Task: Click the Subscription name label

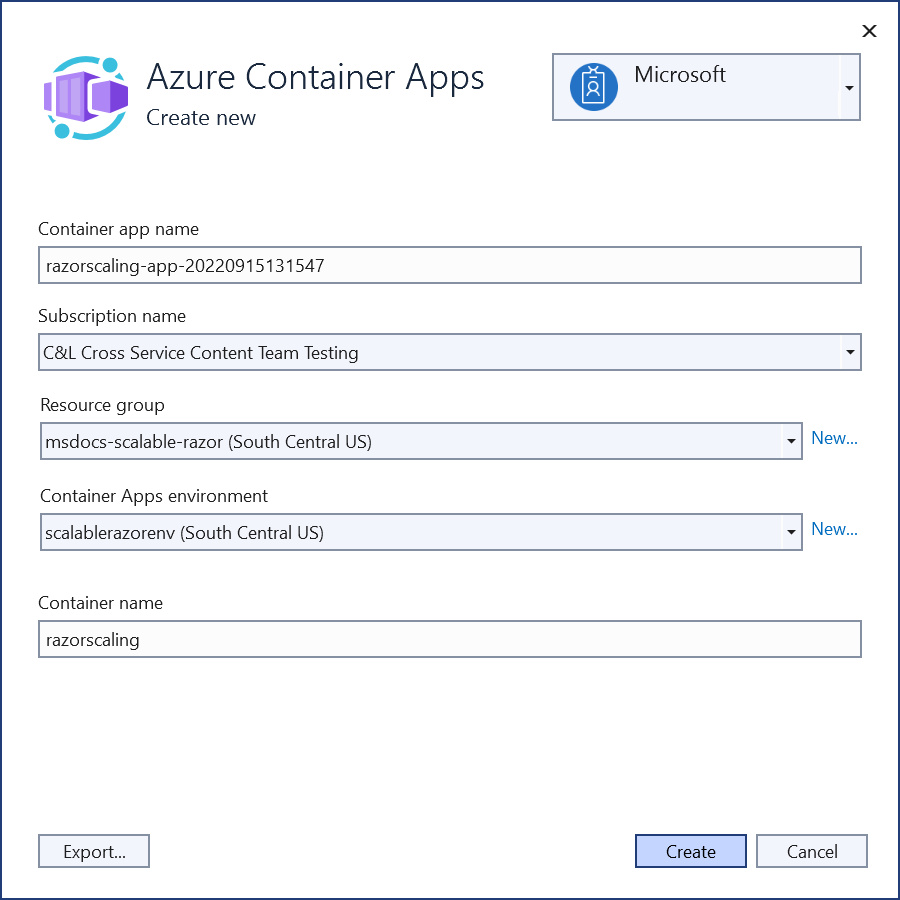Action: click(112, 316)
